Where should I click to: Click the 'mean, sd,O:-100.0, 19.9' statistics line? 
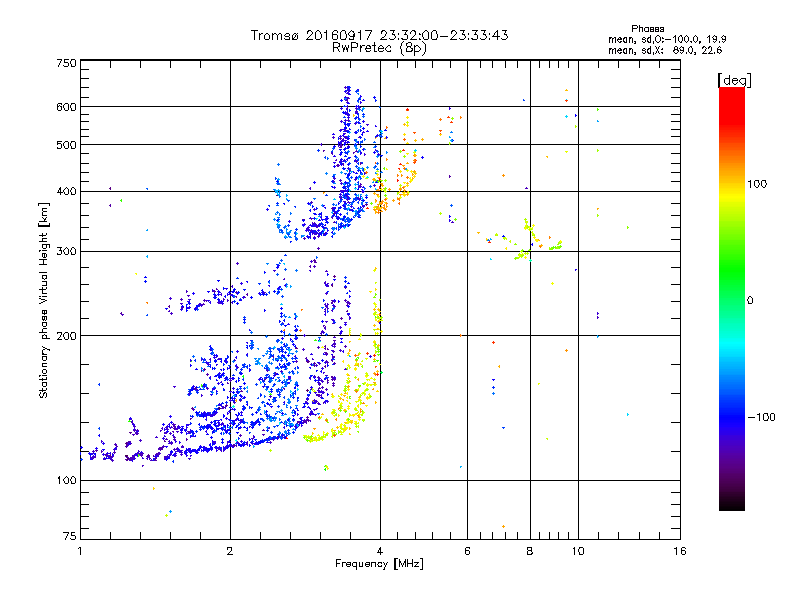(667, 39)
